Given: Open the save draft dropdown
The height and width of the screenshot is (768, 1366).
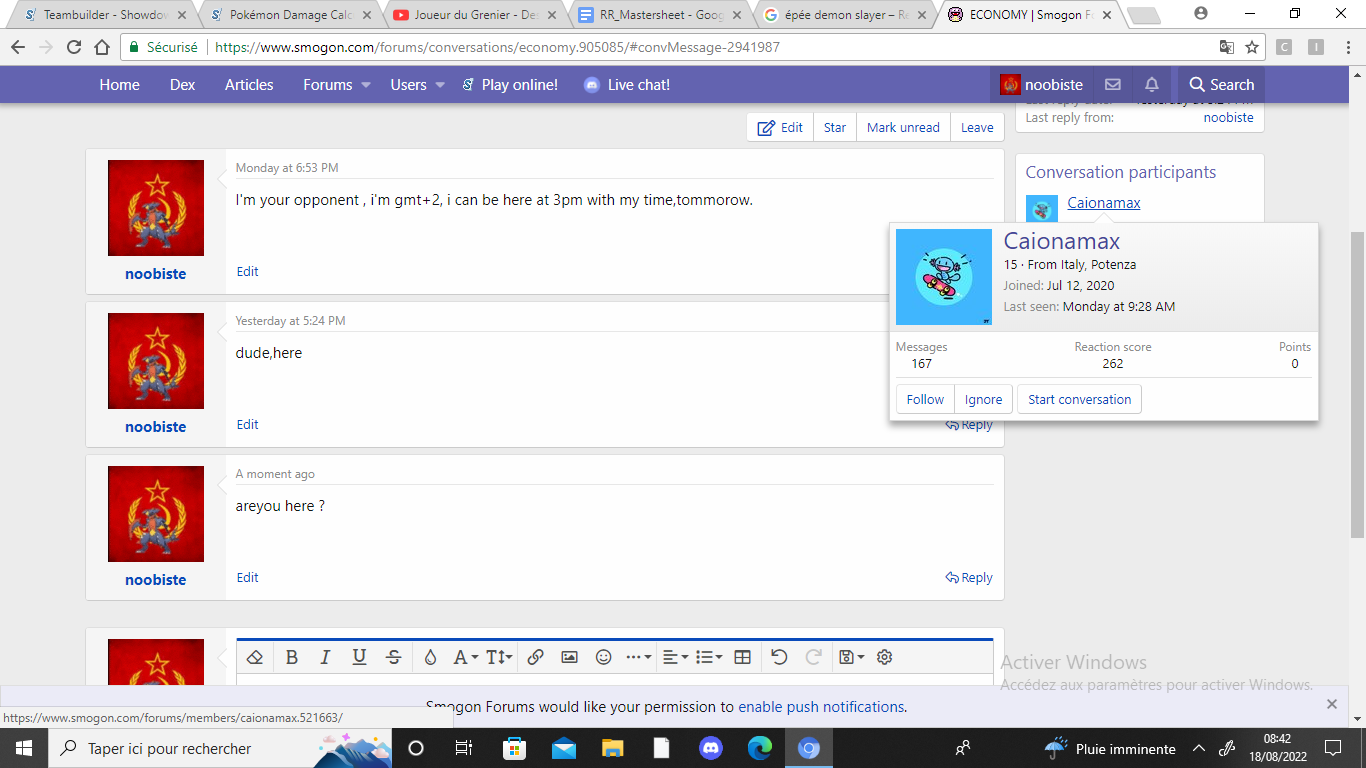Looking at the screenshot, I should pyautogui.click(x=851, y=657).
